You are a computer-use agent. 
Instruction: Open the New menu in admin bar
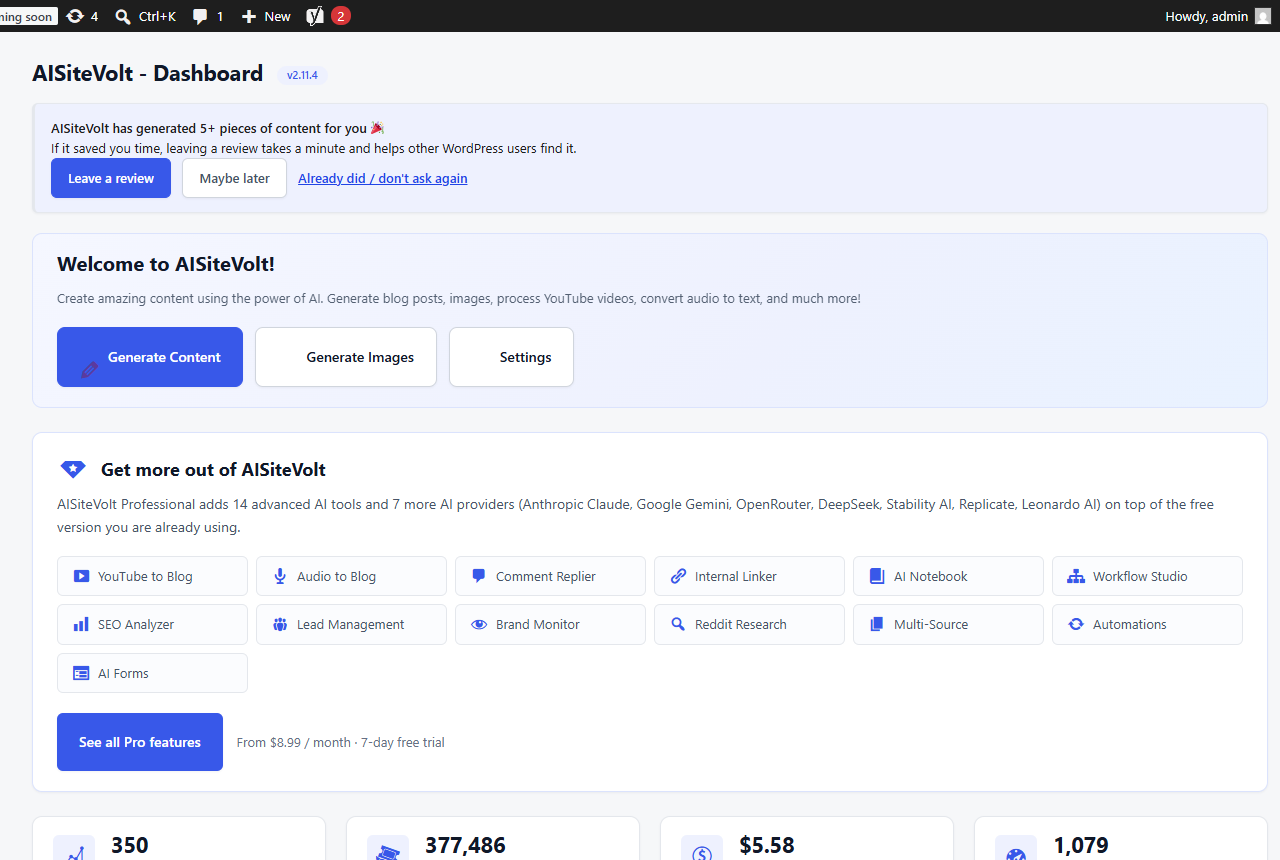(x=266, y=16)
